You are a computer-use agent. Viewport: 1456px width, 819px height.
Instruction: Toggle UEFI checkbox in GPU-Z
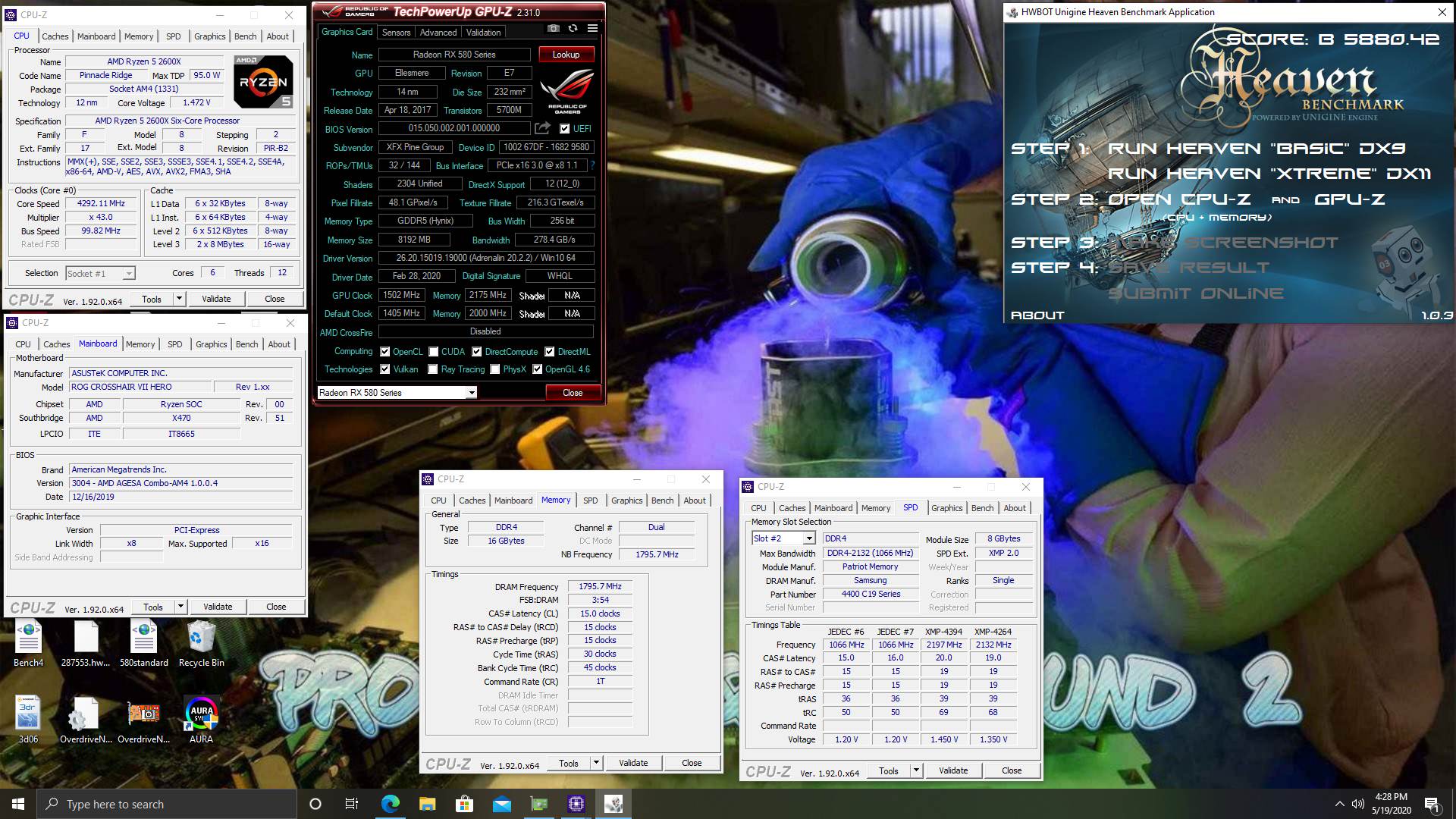[564, 129]
